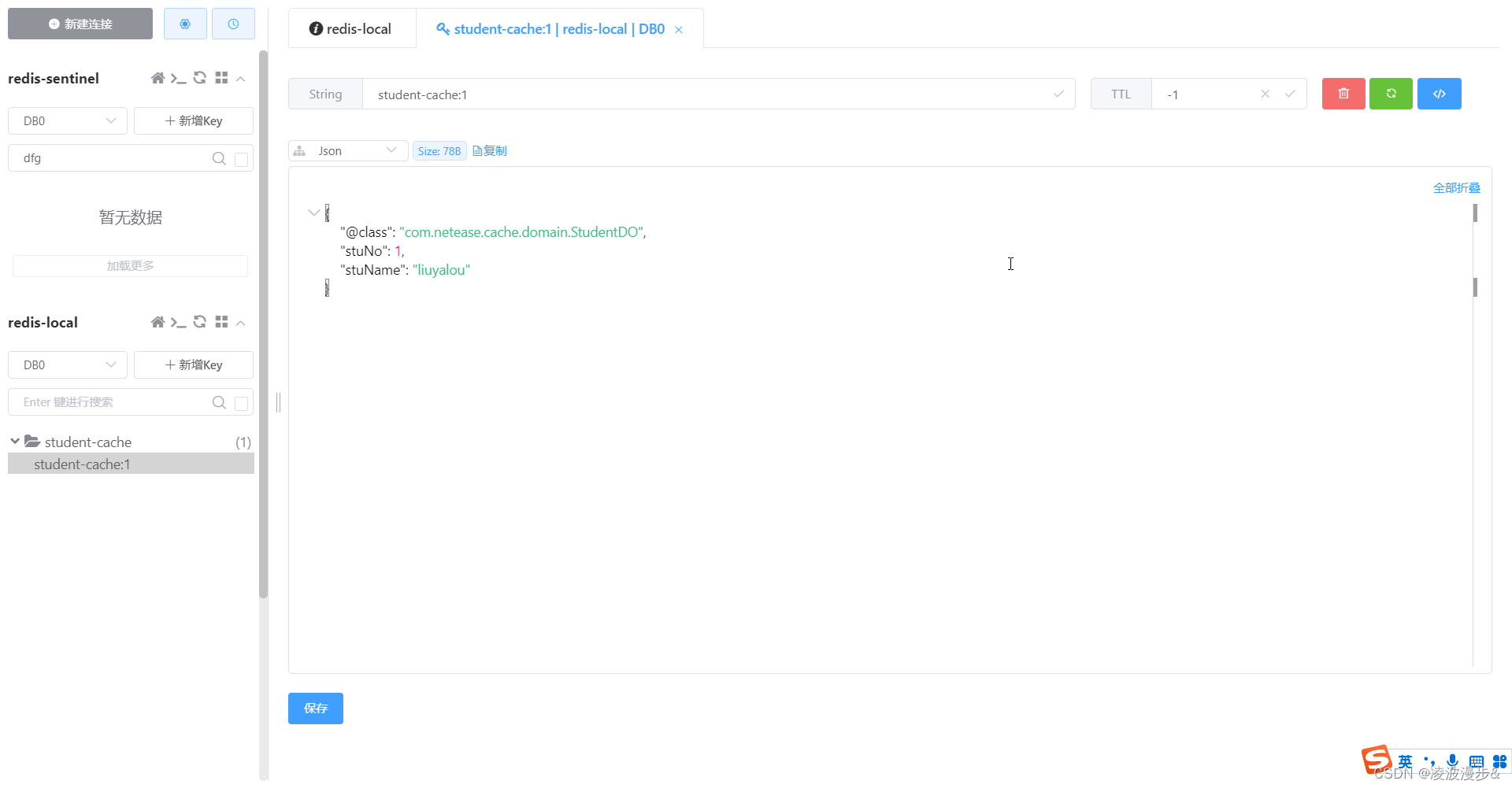This screenshot has height=788, width=1512.
Task: Open the Json format viewer dropdown
Action: point(348,151)
